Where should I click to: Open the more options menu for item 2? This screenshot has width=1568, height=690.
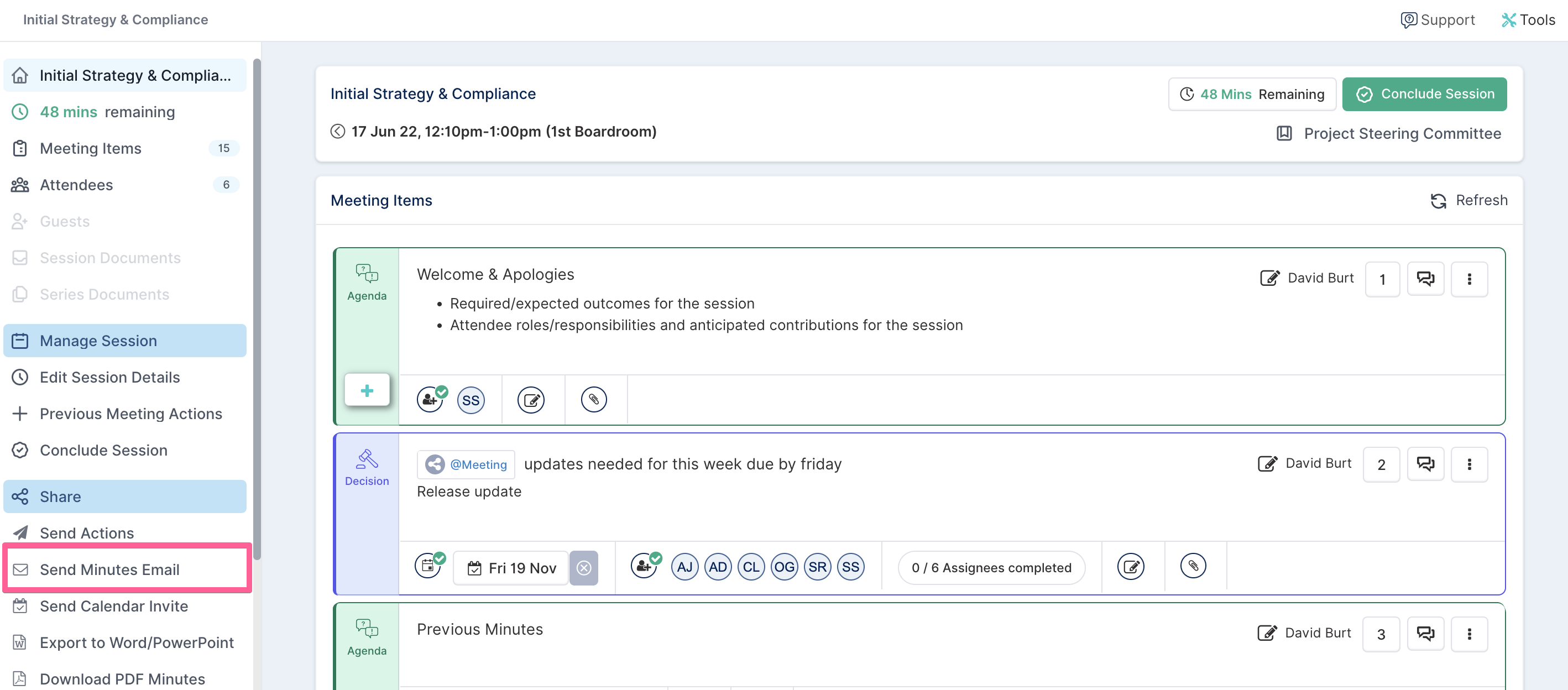point(1470,464)
